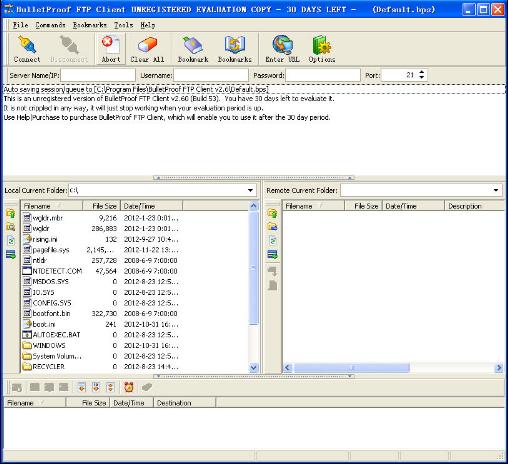This screenshot has width=508, height=464.
Task: Click the queue Destination column header
Action: click(x=184, y=403)
